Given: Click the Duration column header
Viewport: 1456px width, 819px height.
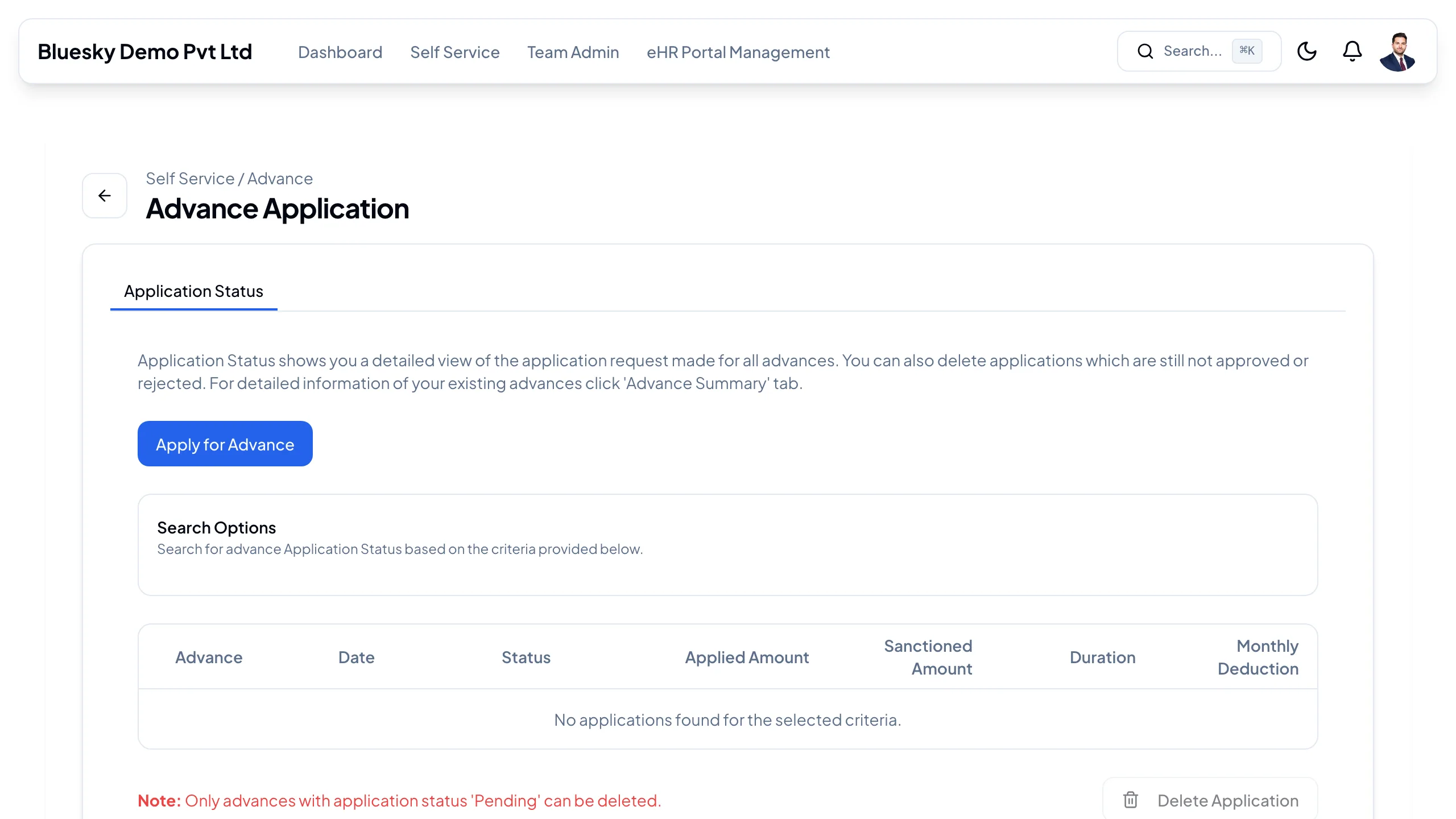Looking at the screenshot, I should (1103, 657).
